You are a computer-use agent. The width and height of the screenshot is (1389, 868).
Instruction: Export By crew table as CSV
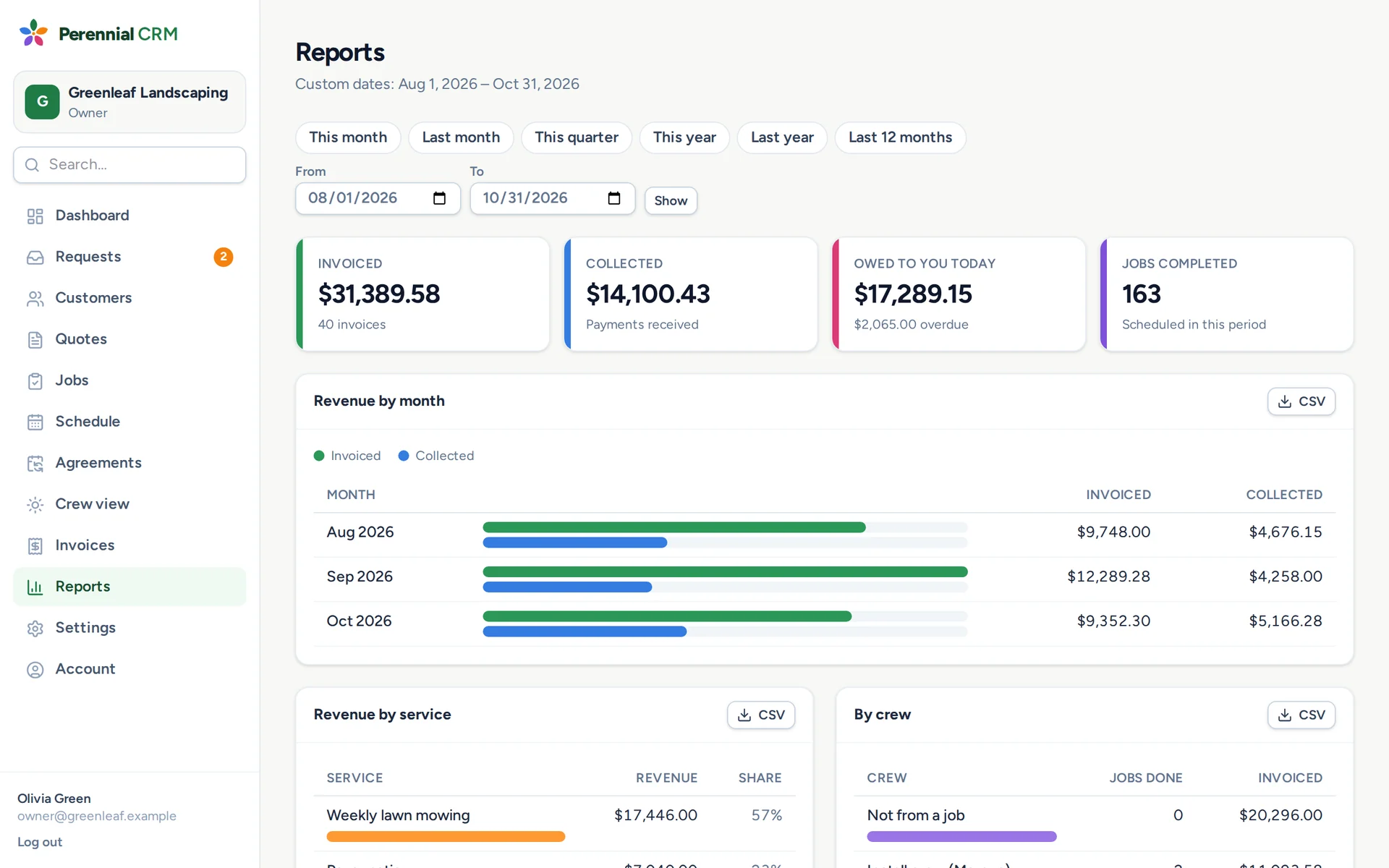[1301, 715]
